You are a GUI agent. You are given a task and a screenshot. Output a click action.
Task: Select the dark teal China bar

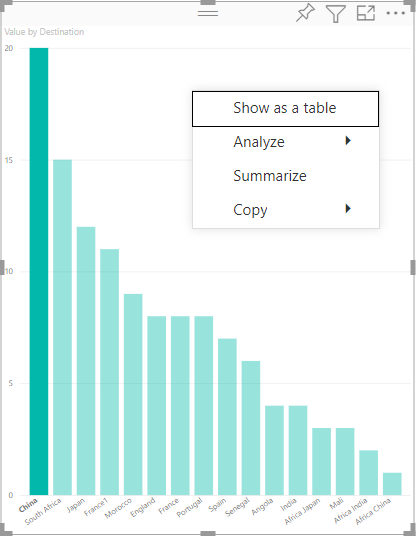pos(39,271)
